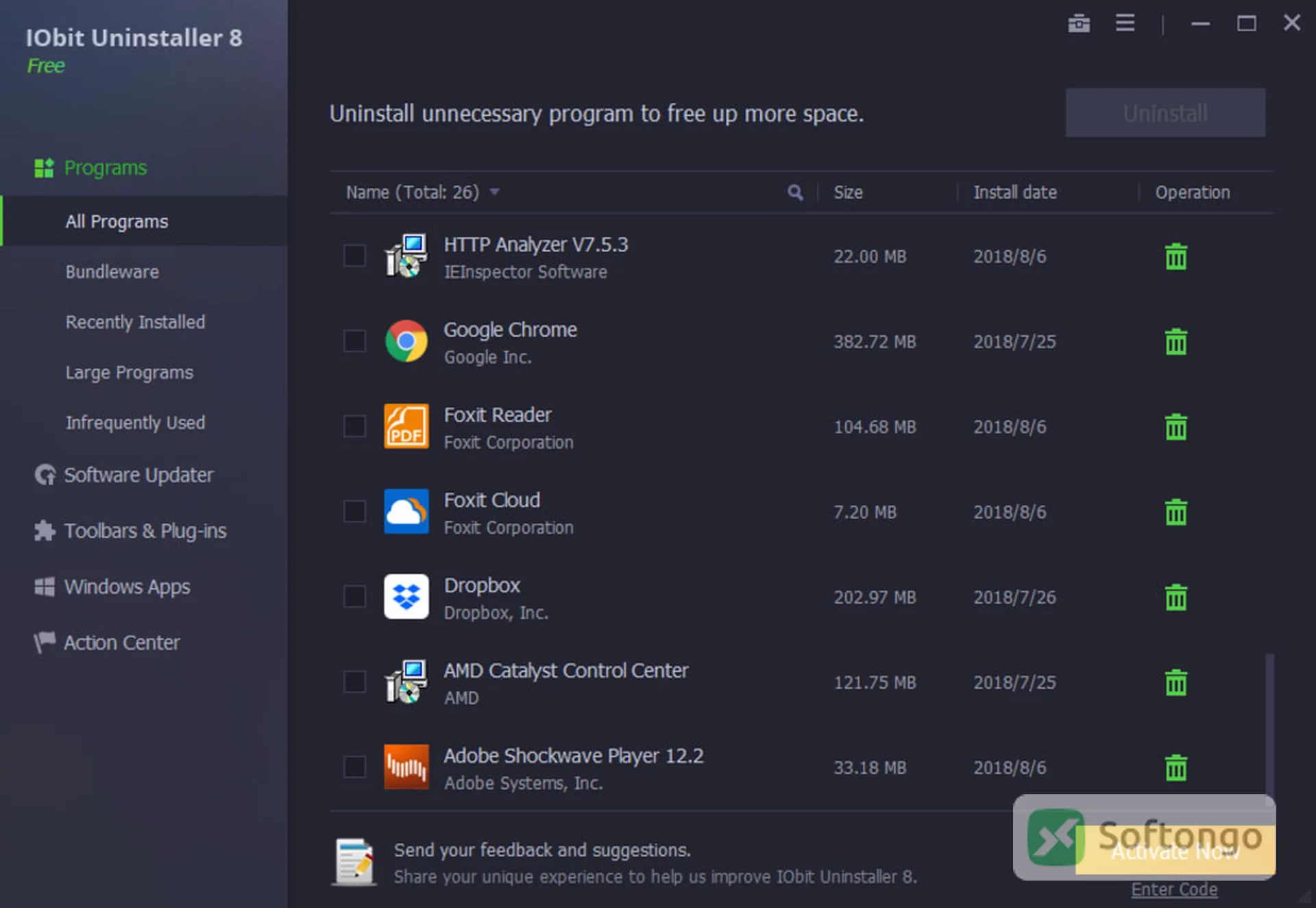Tick the AMD Catalyst Control Center checkbox
The height and width of the screenshot is (908, 1316).
(354, 681)
